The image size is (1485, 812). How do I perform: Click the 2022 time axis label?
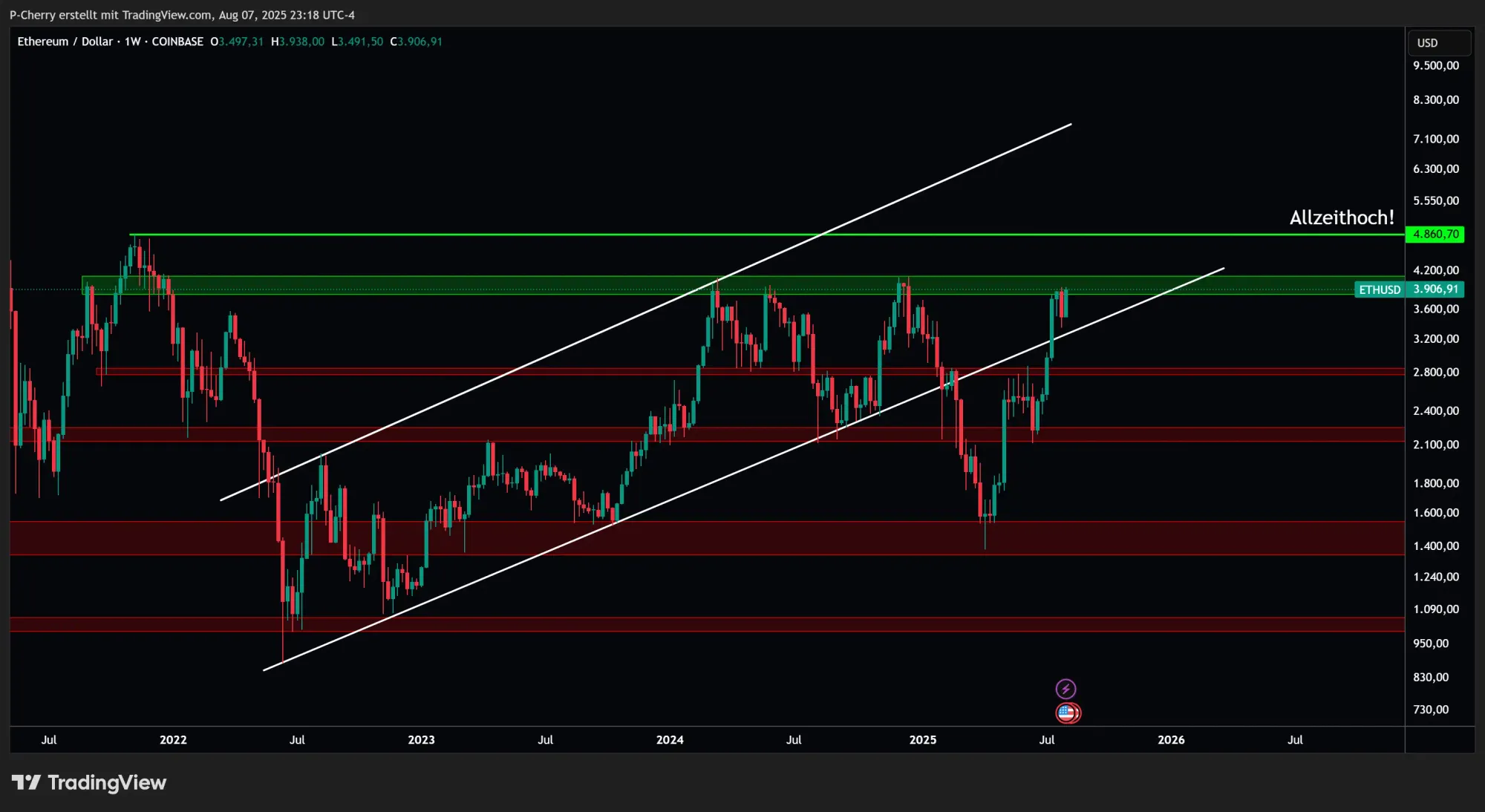tap(173, 740)
